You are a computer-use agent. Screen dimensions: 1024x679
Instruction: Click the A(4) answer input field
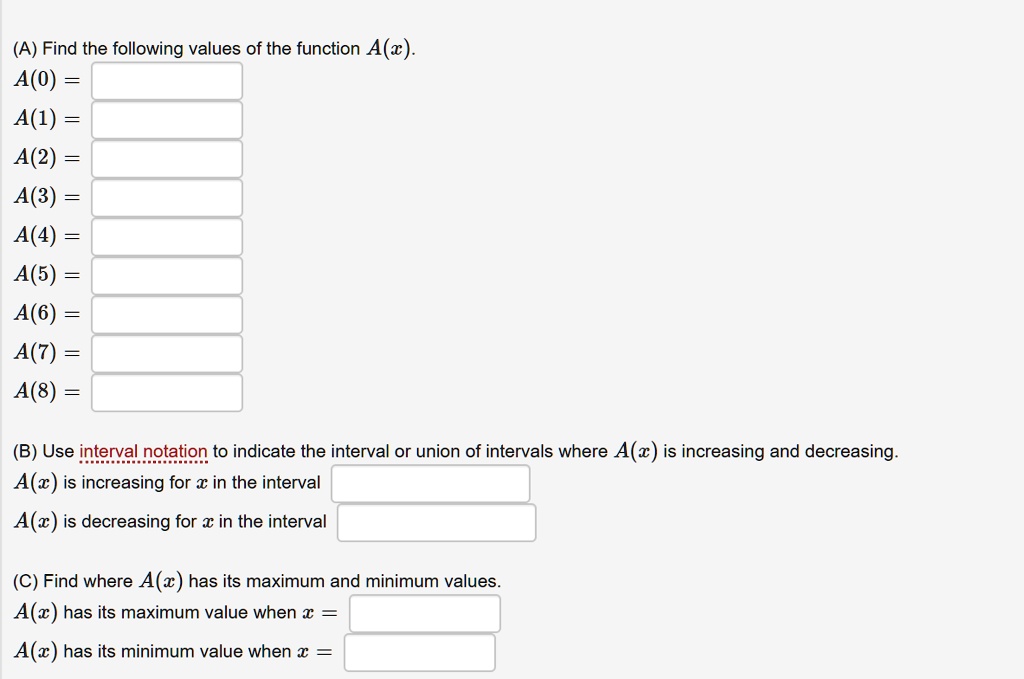coord(167,236)
